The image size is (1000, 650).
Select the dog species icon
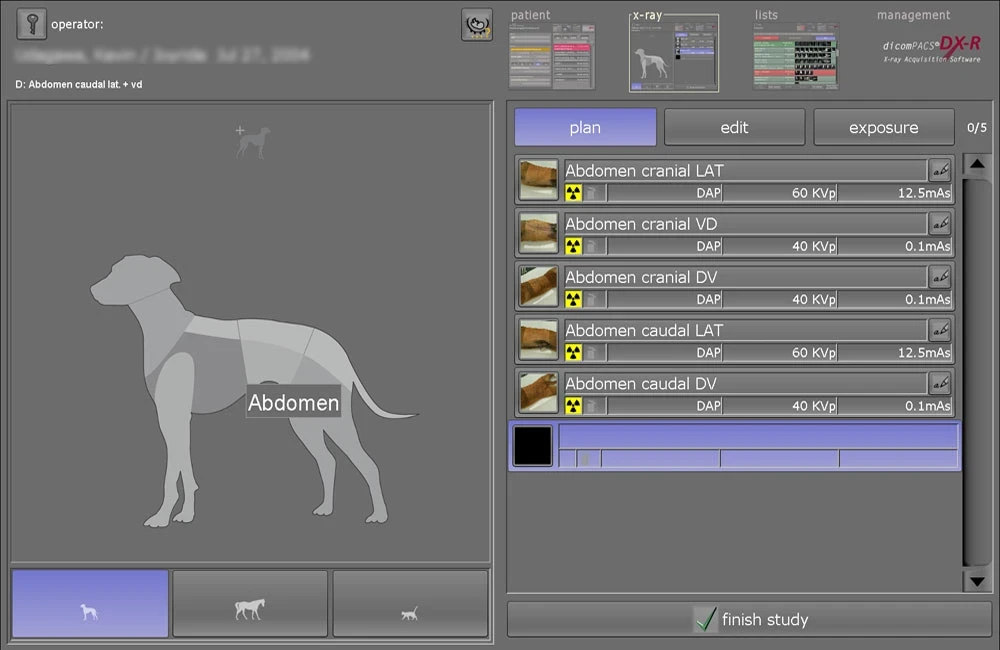90,604
